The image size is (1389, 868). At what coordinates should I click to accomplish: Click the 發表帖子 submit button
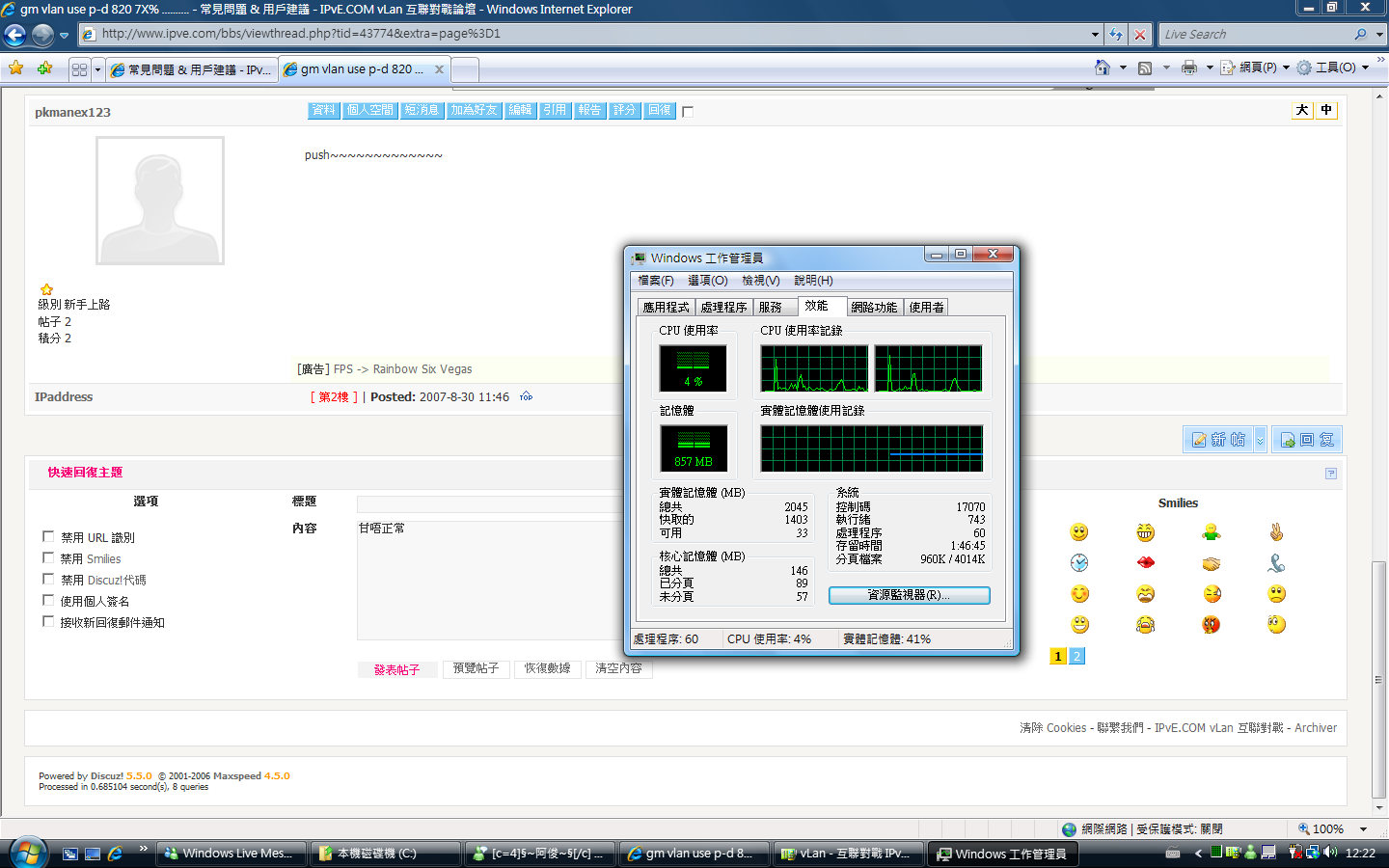(x=397, y=669)
